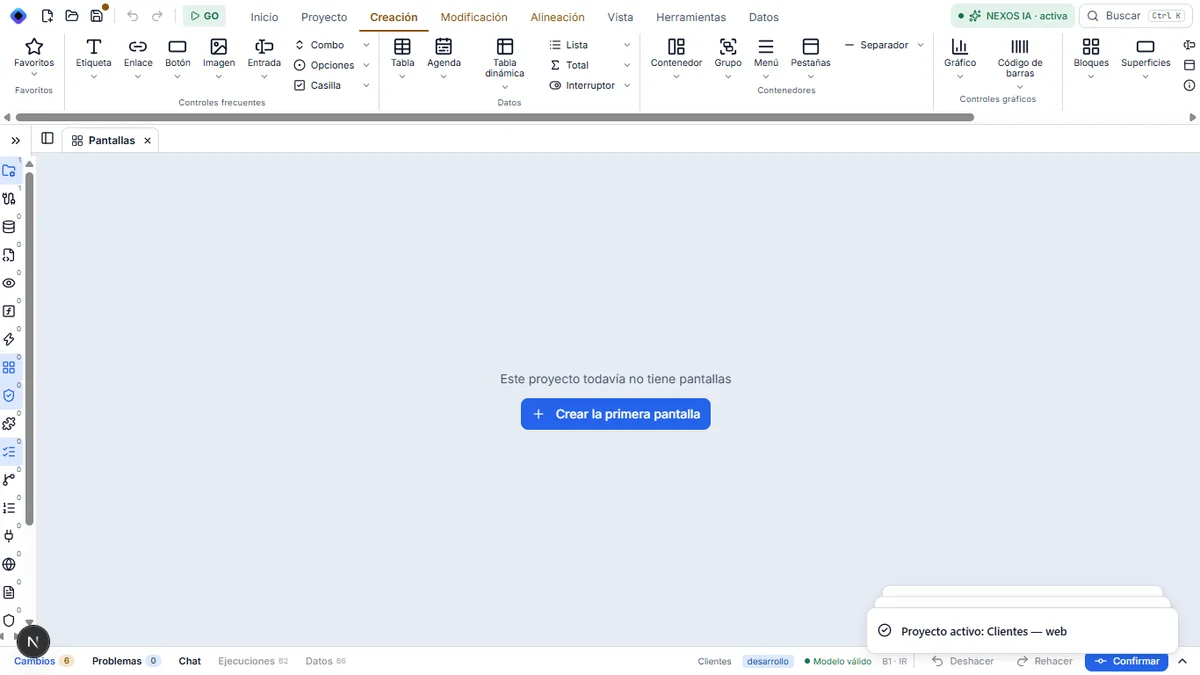The image size is (1200, 675).
Task: Expand the left sidebar with double chevron
Action: (x=16, y=141)
